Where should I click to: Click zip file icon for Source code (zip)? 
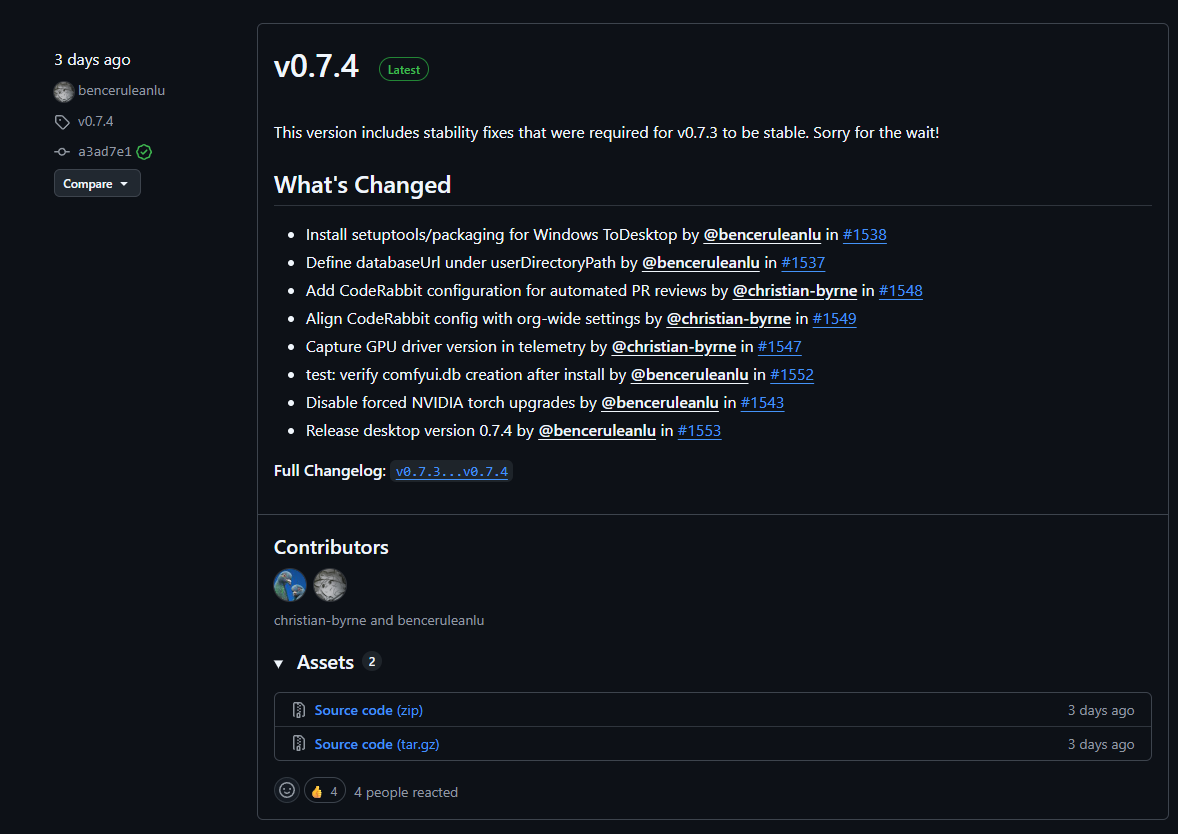tap(298, 710)
